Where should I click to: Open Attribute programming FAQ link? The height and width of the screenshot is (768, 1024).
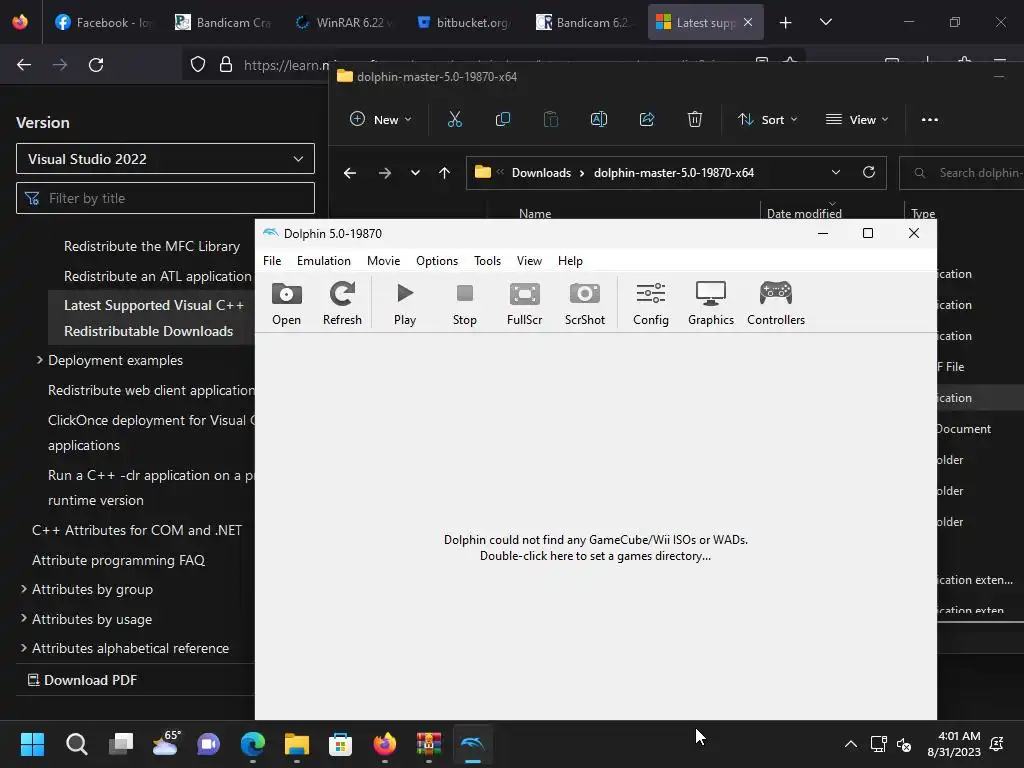click(118, 560)
